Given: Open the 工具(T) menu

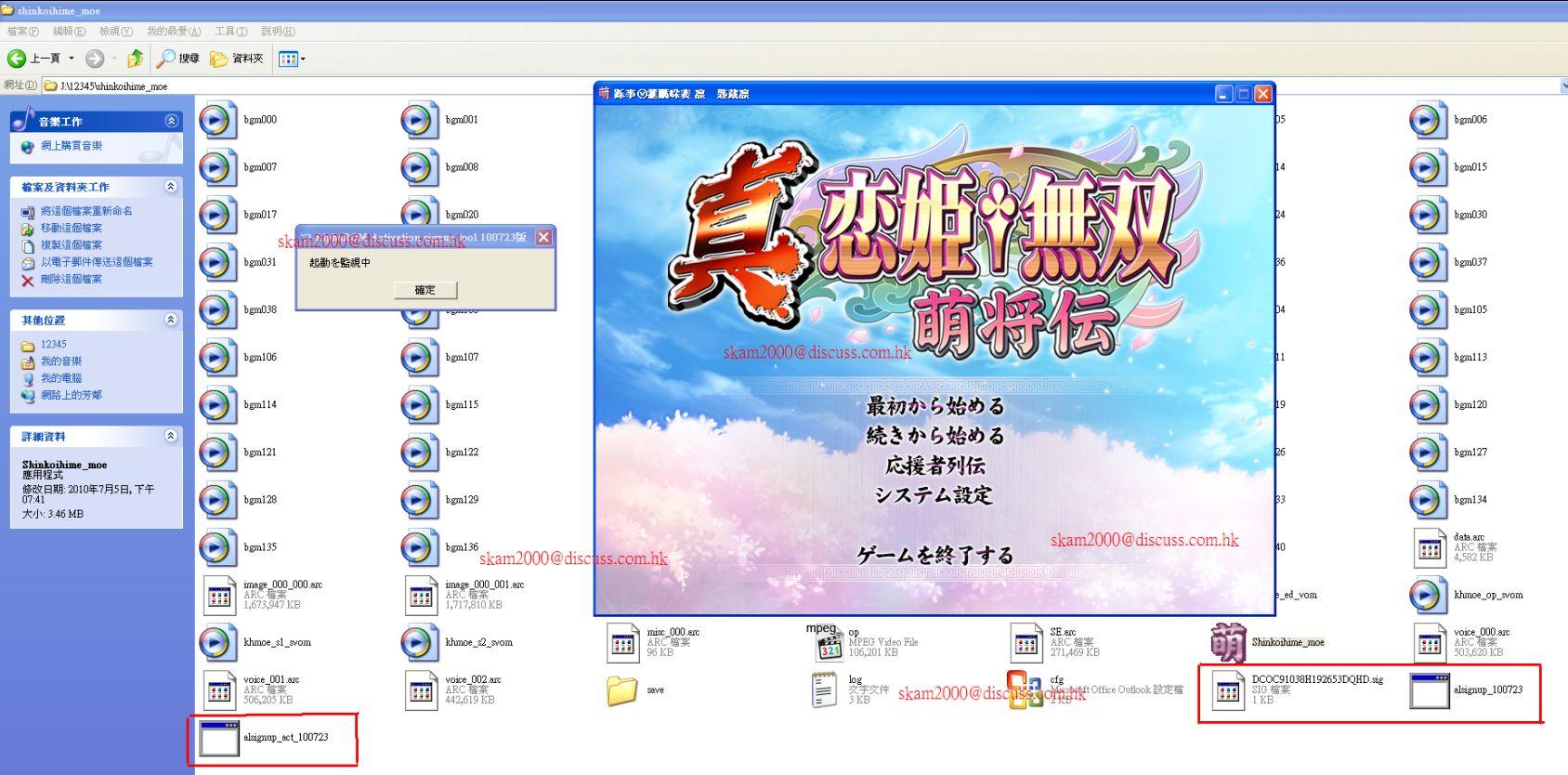Looking at the screenshot, I should 230,32.
